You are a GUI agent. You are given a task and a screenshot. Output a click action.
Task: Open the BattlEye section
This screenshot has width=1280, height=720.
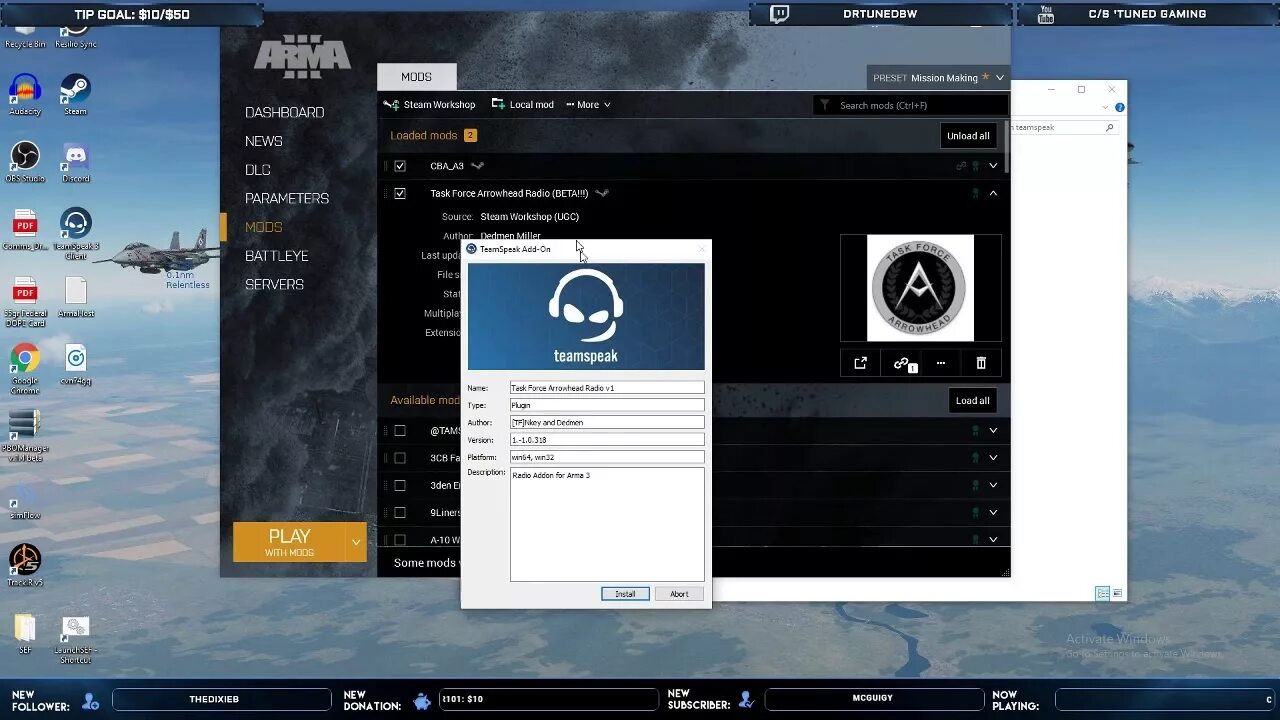tap(276, 256)
